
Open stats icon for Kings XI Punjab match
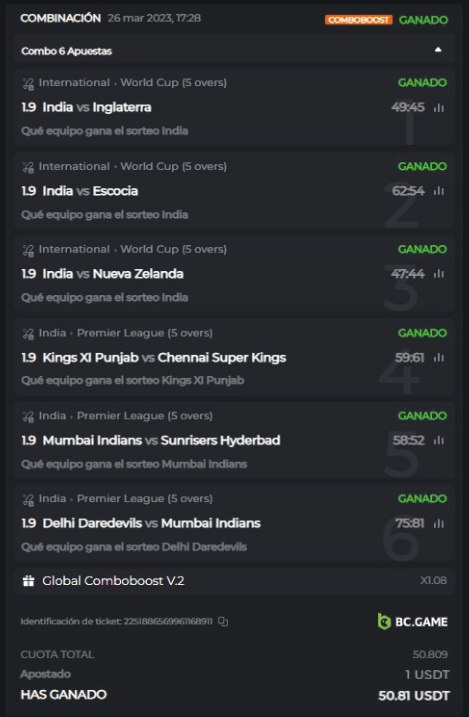click(x=439, y=358)
